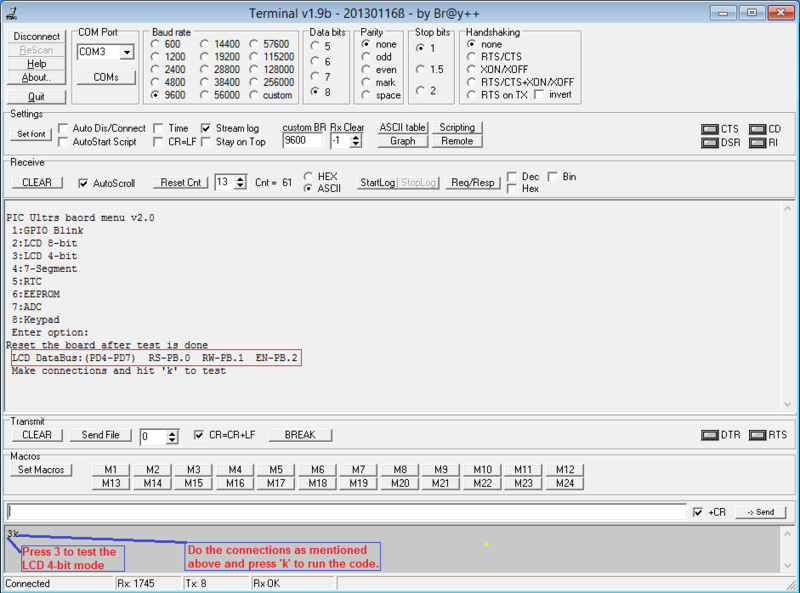Viewport: 800px width, 593px height.
Task: Enable Stay on Top
Action: click(x=206, y=142)
